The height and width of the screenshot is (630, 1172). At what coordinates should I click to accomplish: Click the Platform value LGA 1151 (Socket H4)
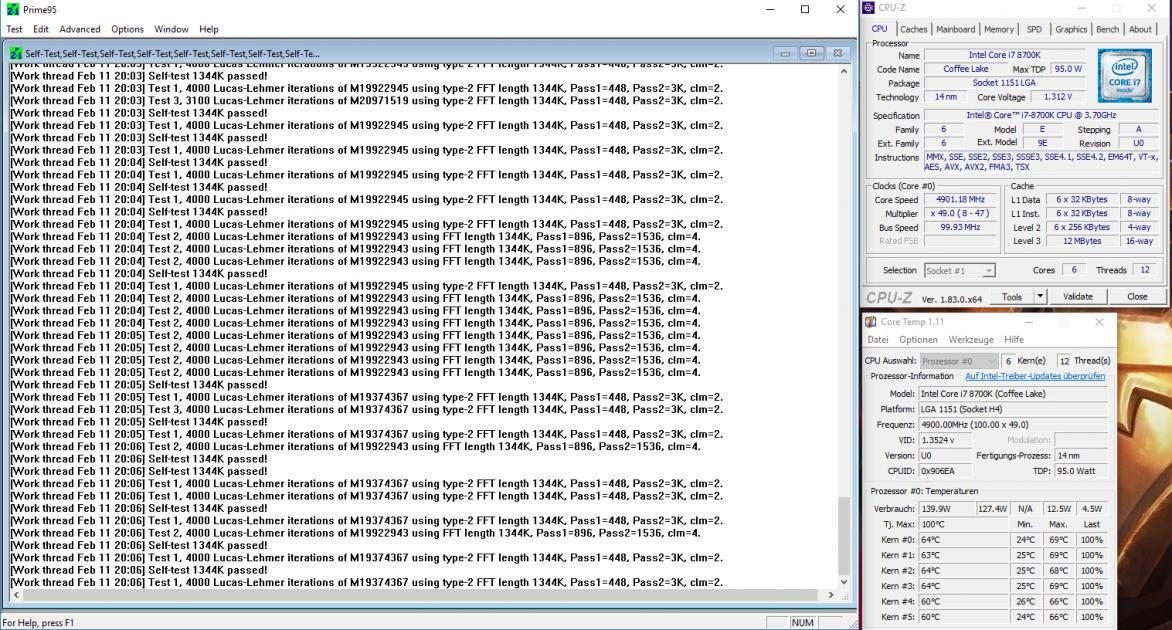(x=1012, y=410)
